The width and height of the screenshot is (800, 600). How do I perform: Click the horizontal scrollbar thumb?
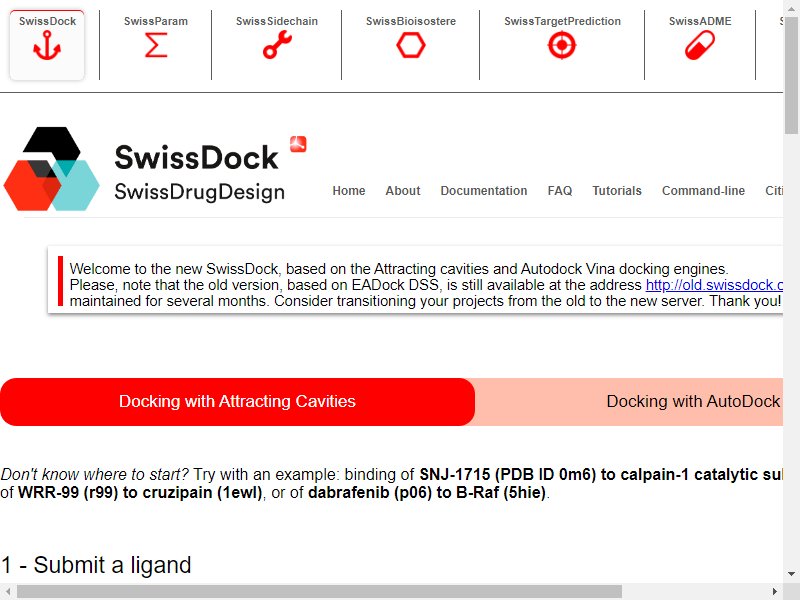pyautogui.click(x=319, y=592)
